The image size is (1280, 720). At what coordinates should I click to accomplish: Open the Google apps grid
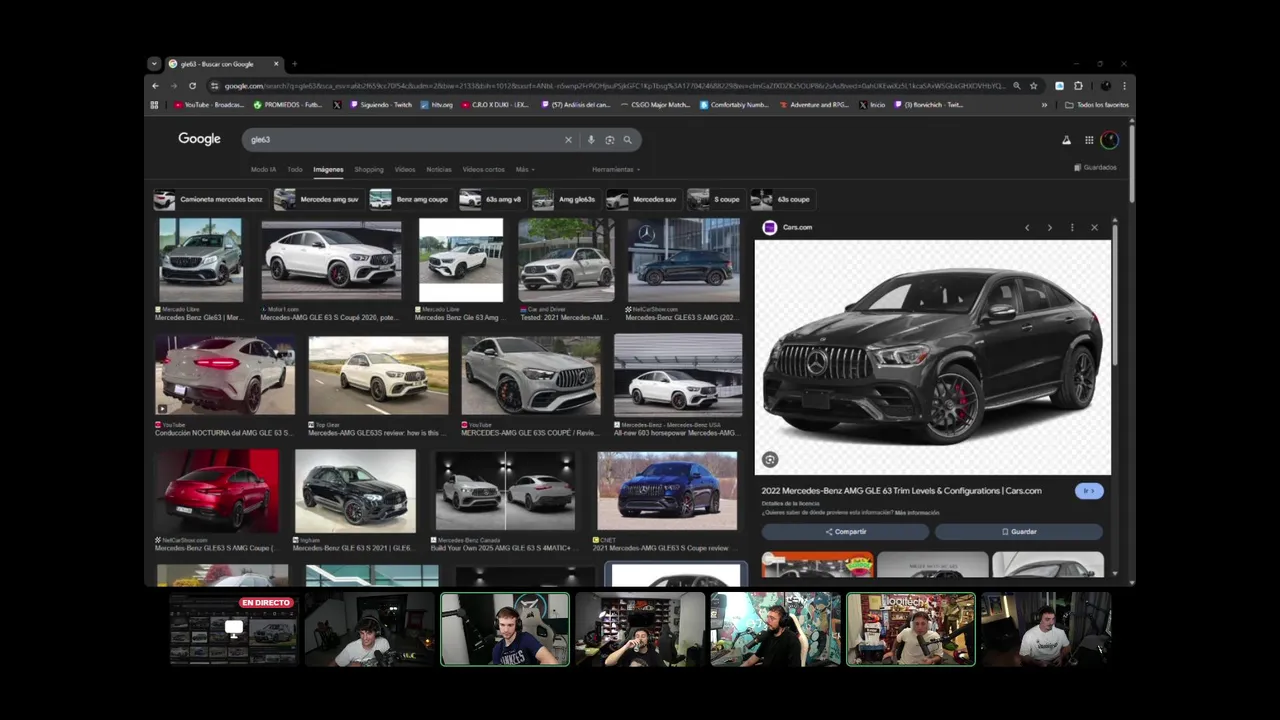coord(1089,140)
